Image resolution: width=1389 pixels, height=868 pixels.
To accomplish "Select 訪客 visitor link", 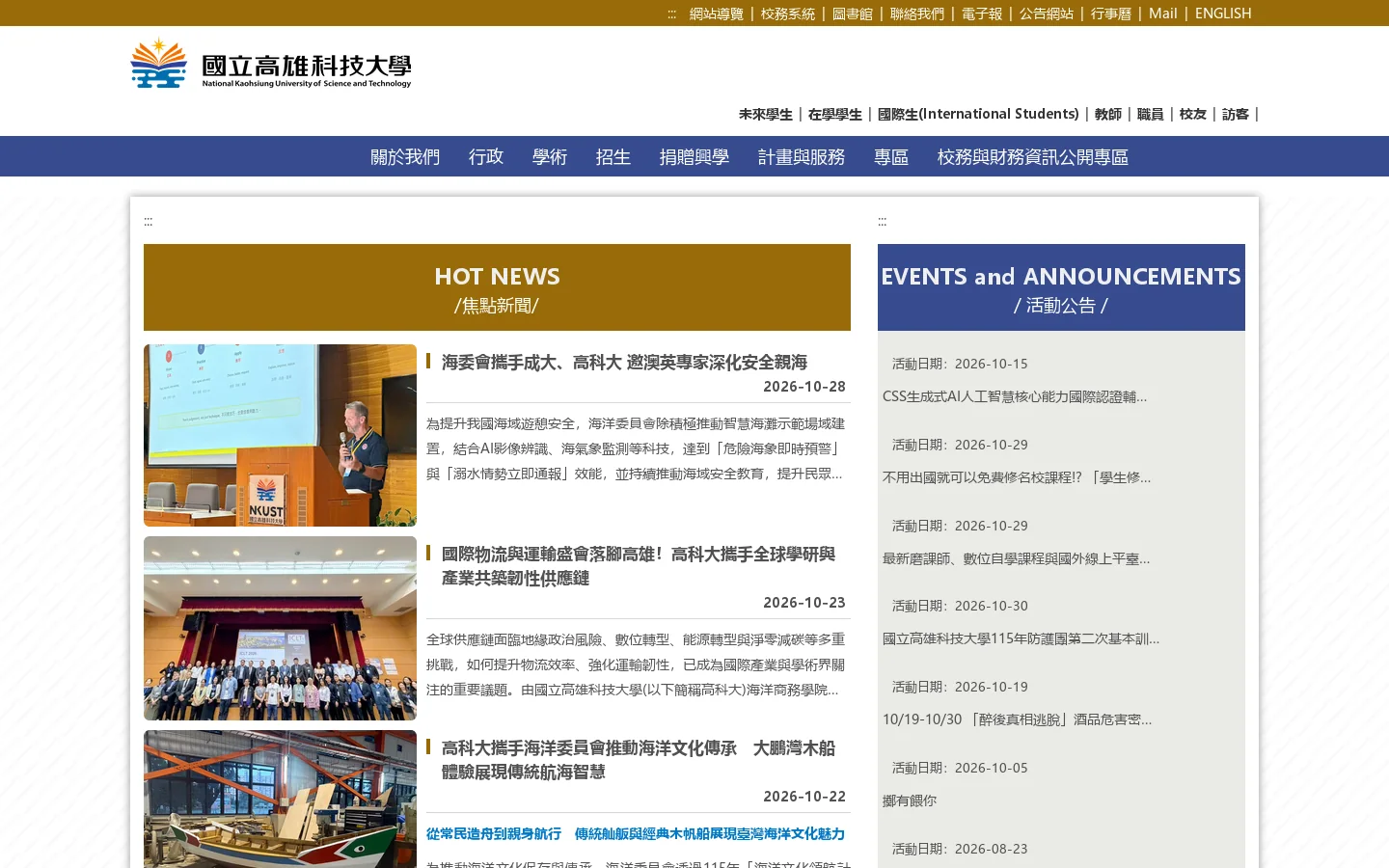I will [x=1236, y=114].
